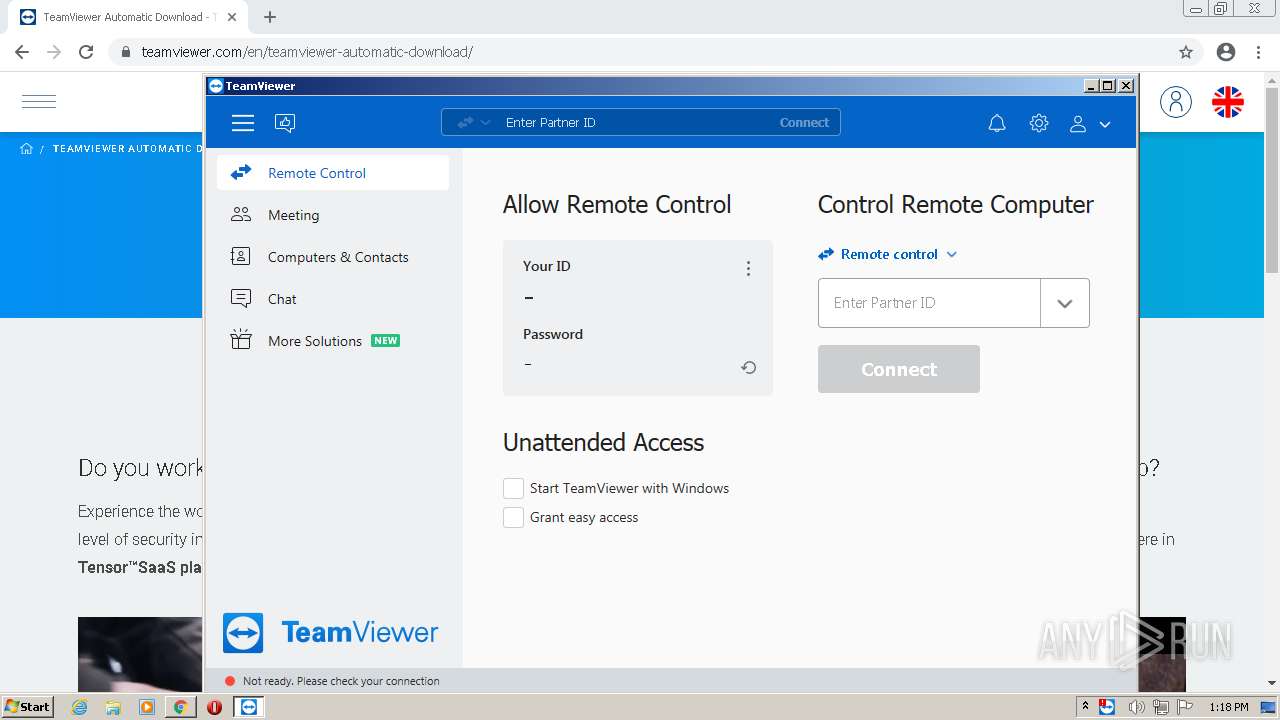This screenshot has width=1280, height=720.
Task: Bookmark this page with the star icon
Action: (1186, 52)
